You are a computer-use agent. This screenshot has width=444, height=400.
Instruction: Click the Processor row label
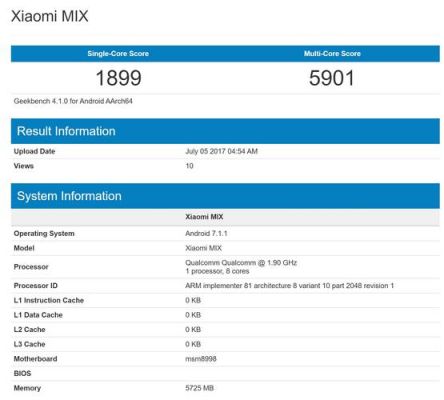point(31,267)
